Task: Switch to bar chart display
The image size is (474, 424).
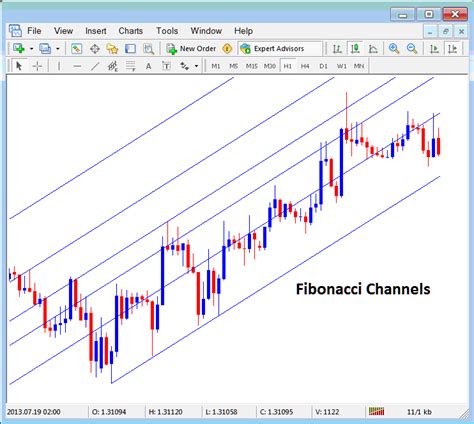Action: [337, 49]
